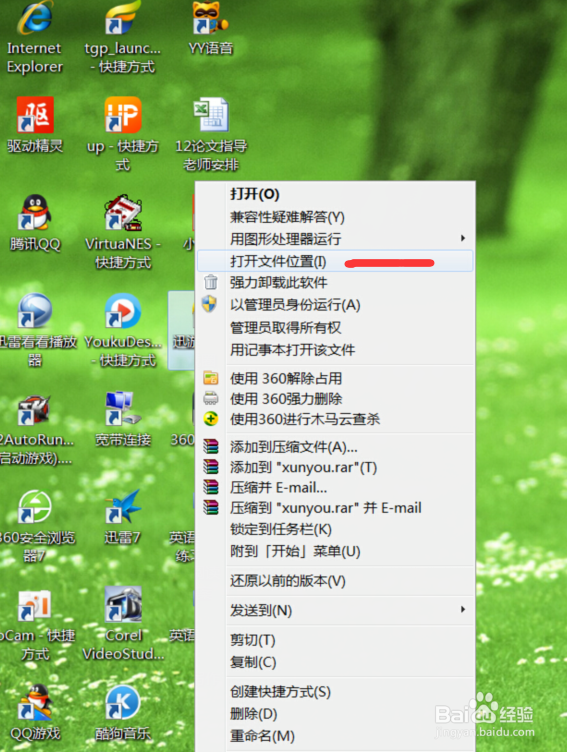Choose 压缩并 E-mail... entry
Viewport: 567px width, 752px height.
click(x=335, y=488)
